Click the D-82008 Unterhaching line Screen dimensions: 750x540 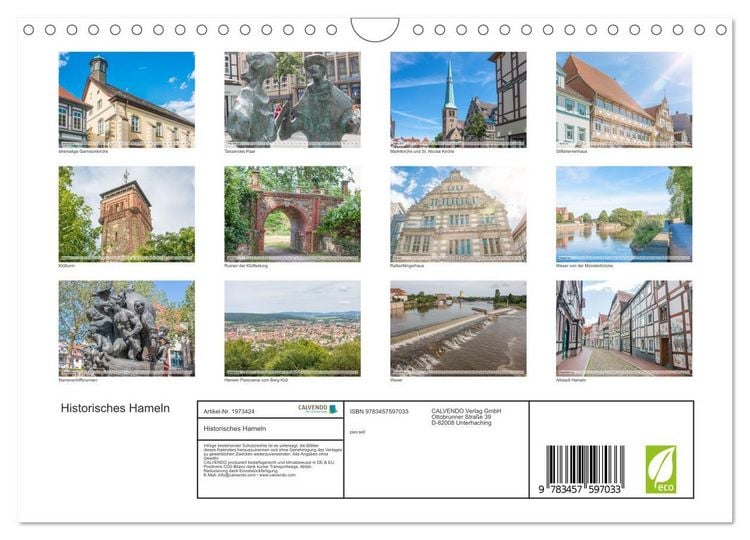(x=461, y=422)
